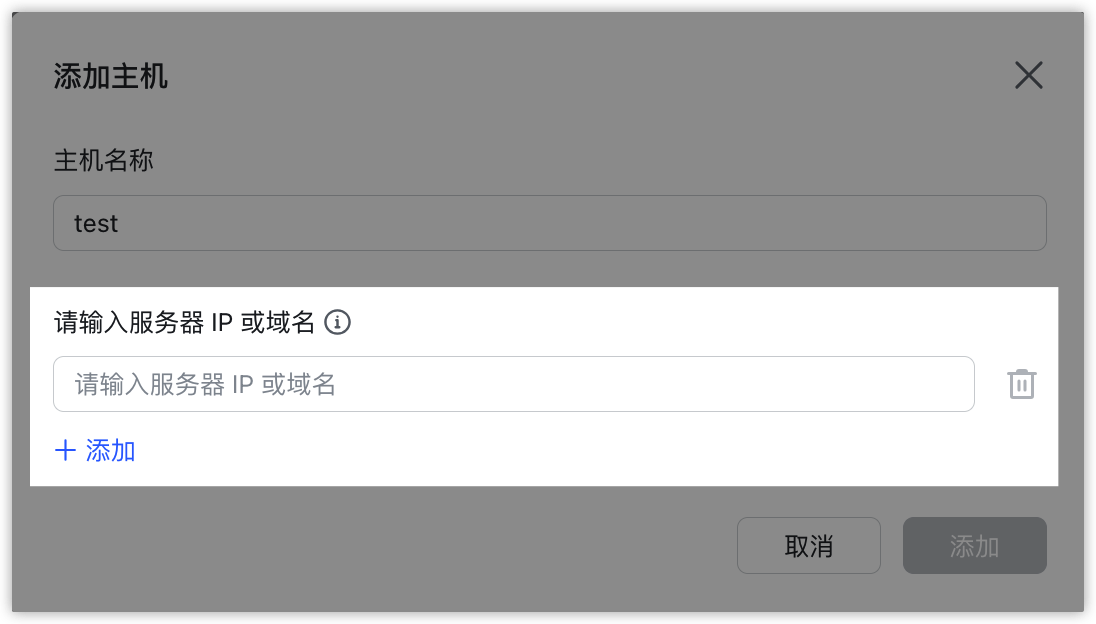The image size is (1096, 624).
Task: Place cursor after the word test
Action: point(120,224)
